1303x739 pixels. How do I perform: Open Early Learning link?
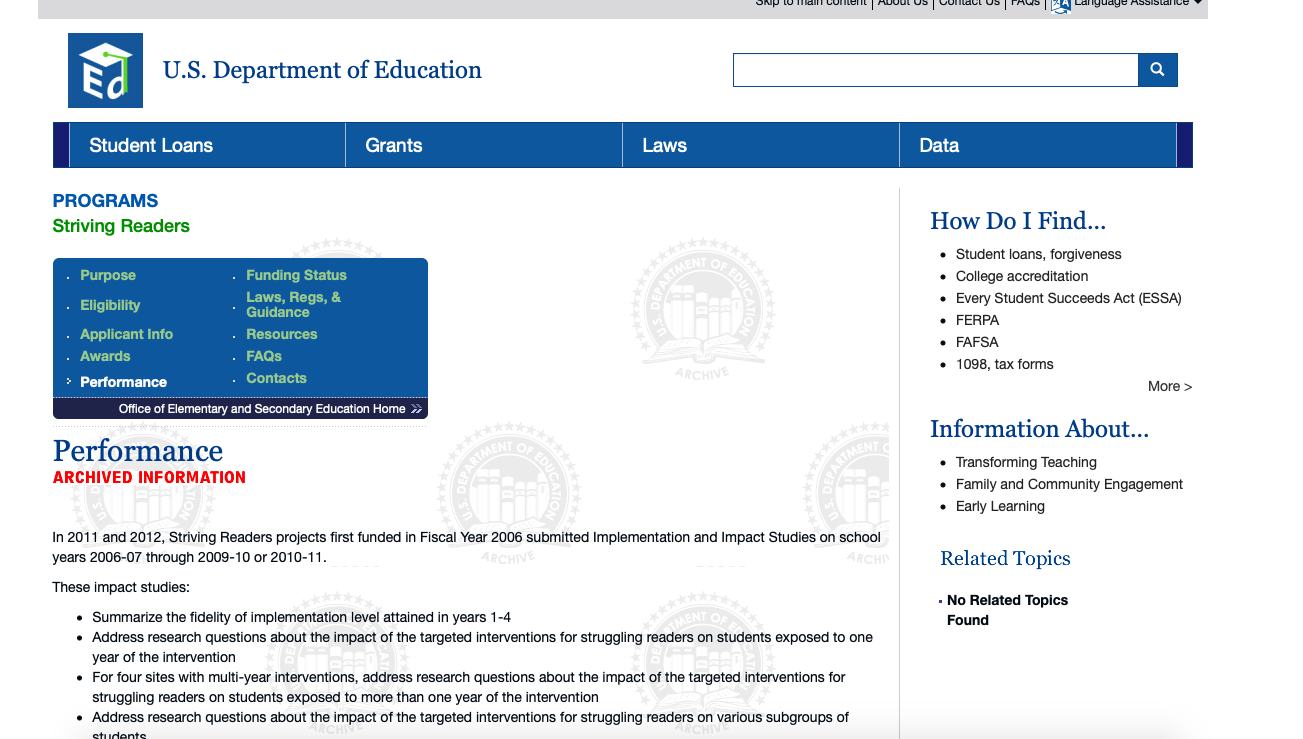pyautogui.click(x=1000, y=506)
